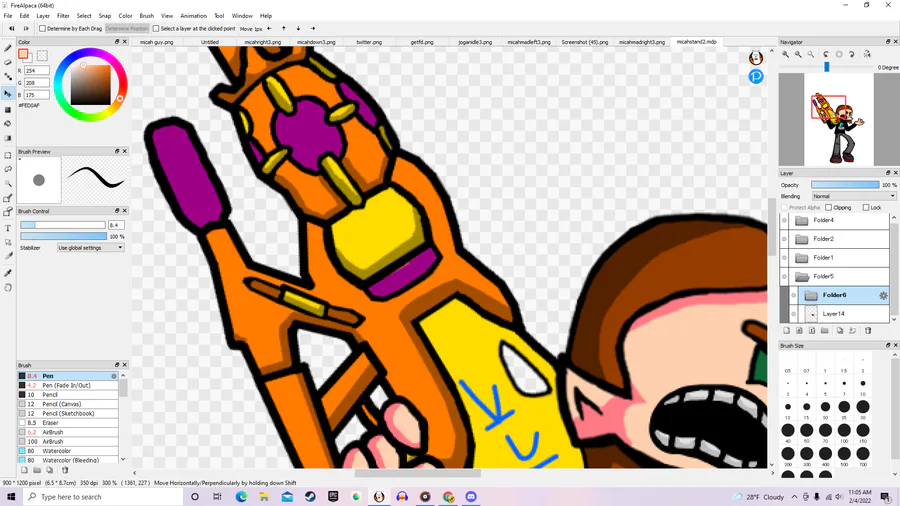Select the rectangular Select tool
The width and height of the screenshot is (900, 506).
8,155
